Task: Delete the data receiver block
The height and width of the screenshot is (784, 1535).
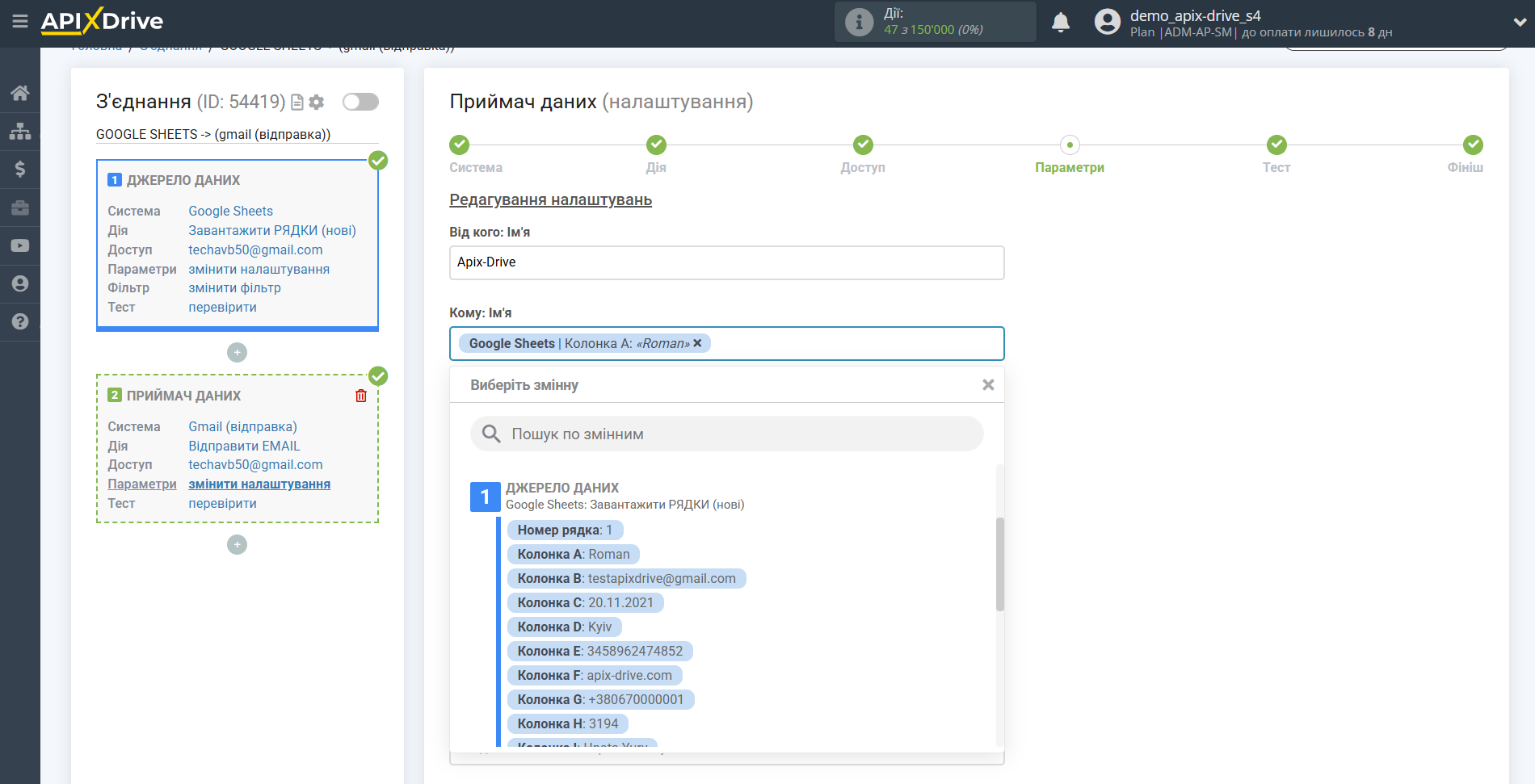Action: (361, 396)
